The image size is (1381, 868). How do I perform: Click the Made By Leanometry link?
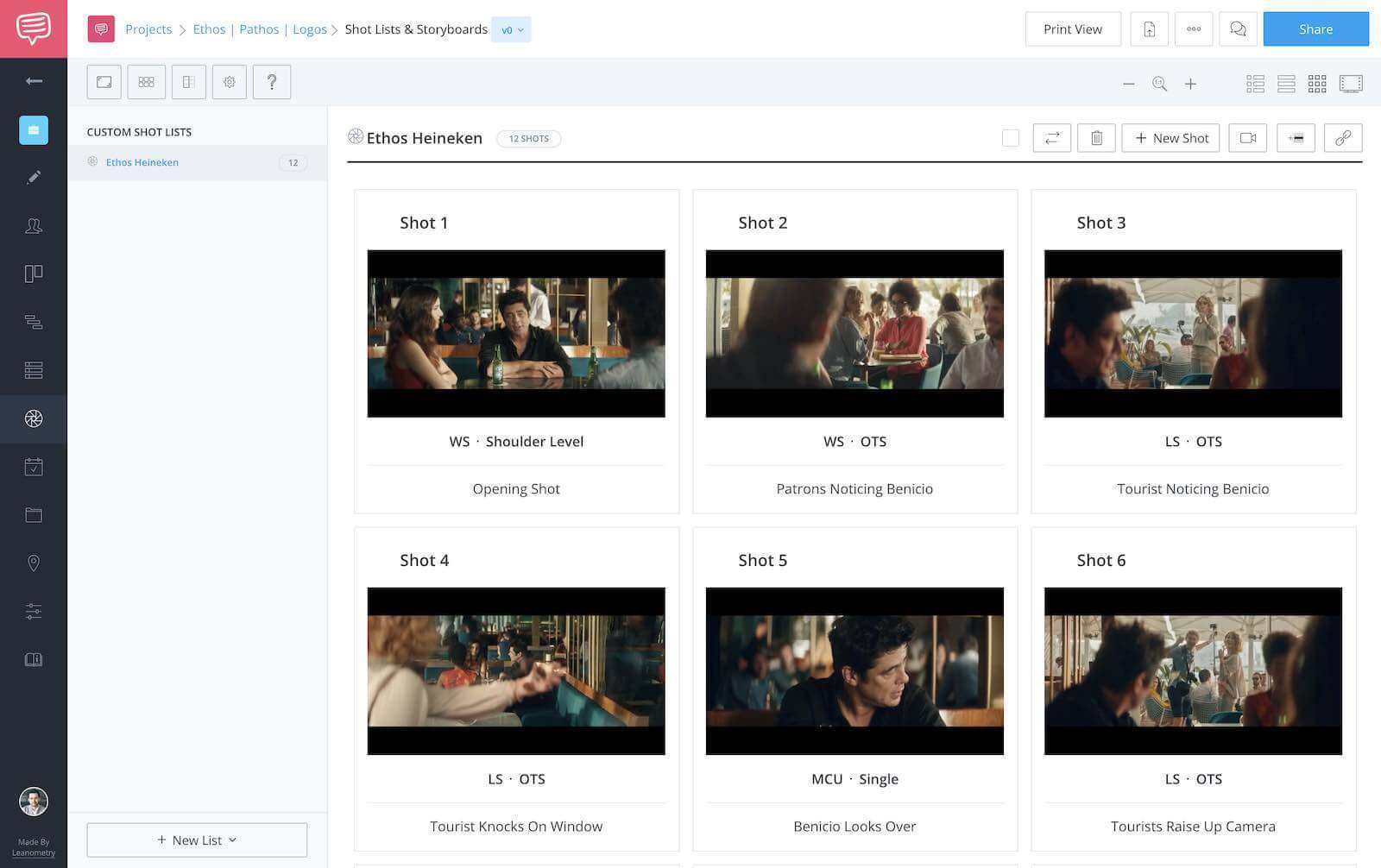point(34,847)
